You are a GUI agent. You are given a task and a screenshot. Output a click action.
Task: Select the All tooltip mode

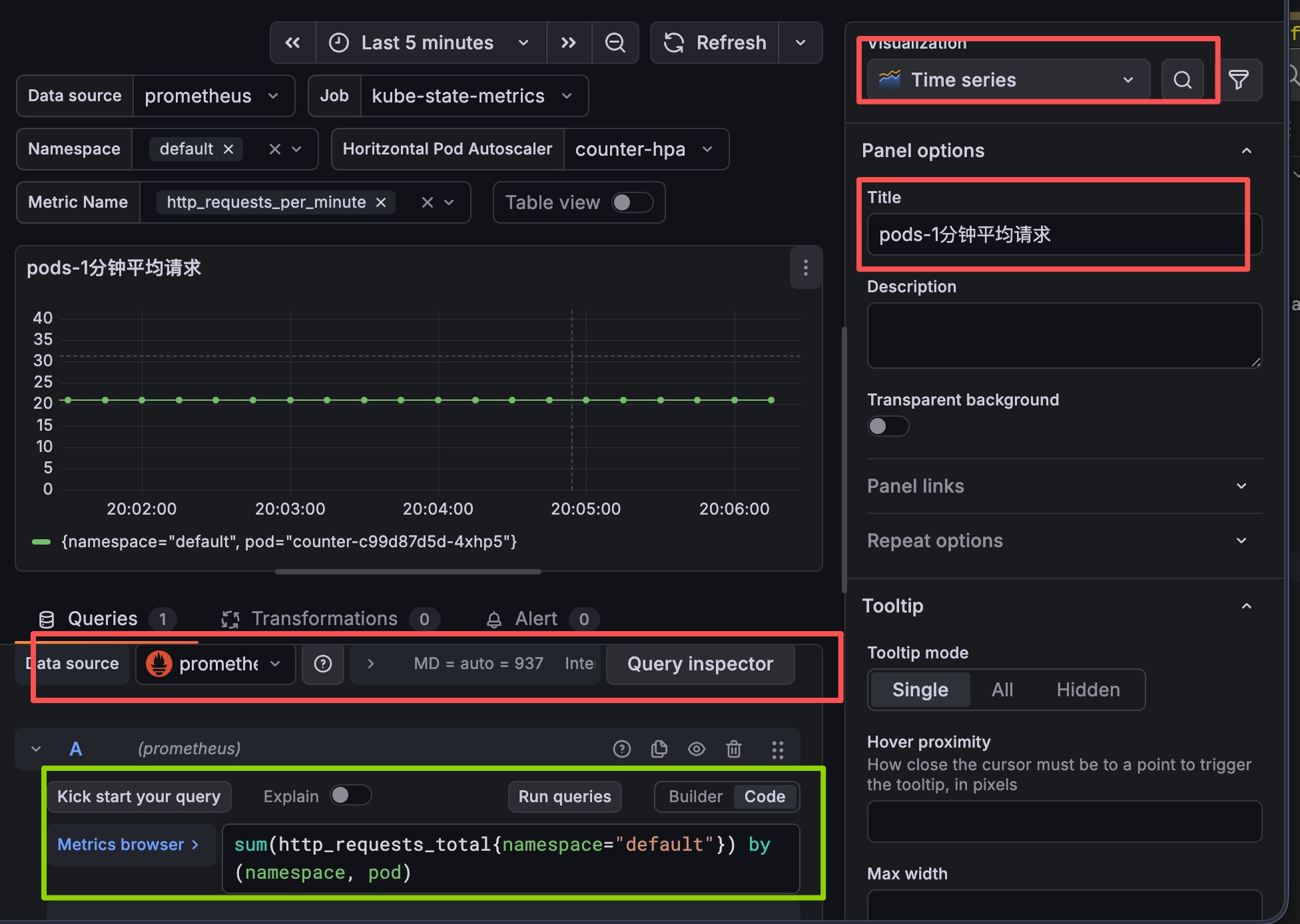pyautogui.click(x=1002, y=690)
